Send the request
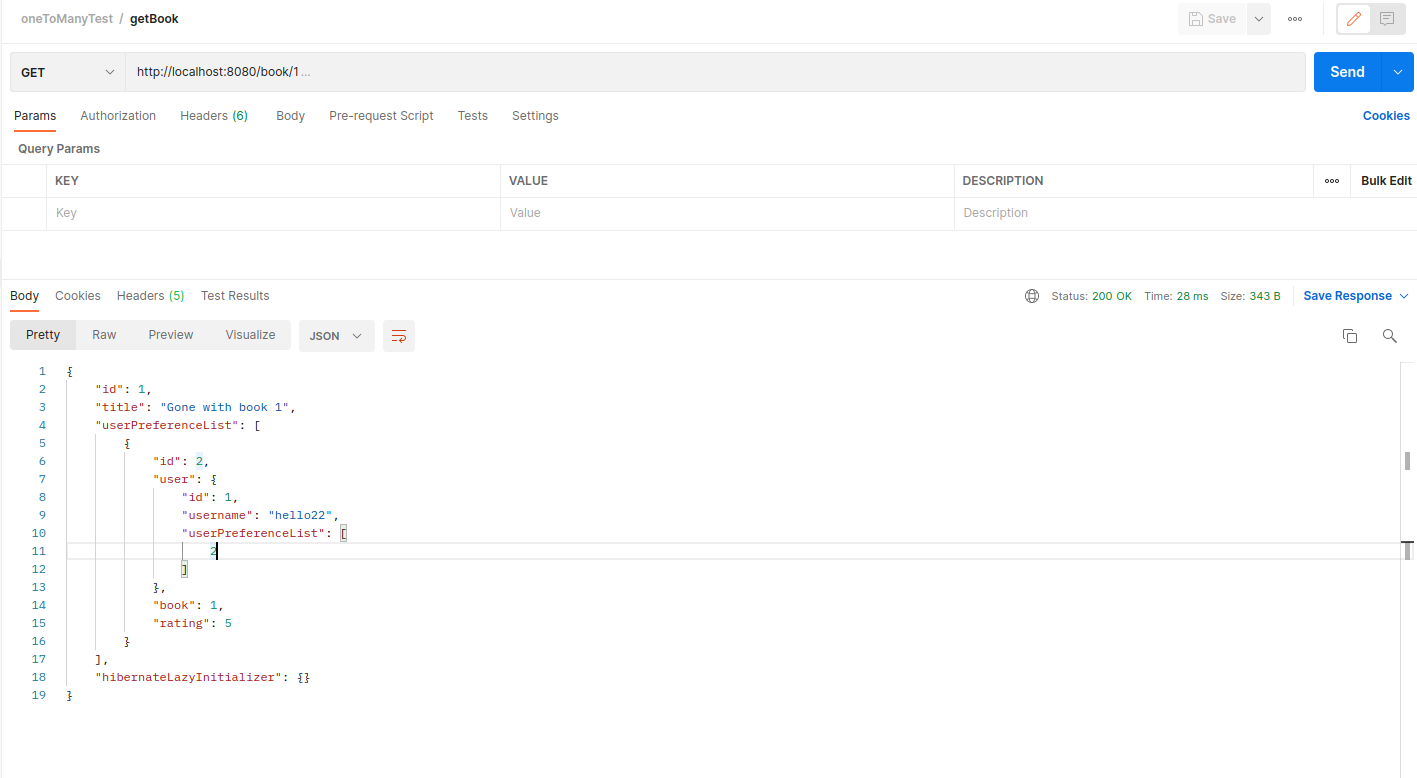 [1347, 72]
